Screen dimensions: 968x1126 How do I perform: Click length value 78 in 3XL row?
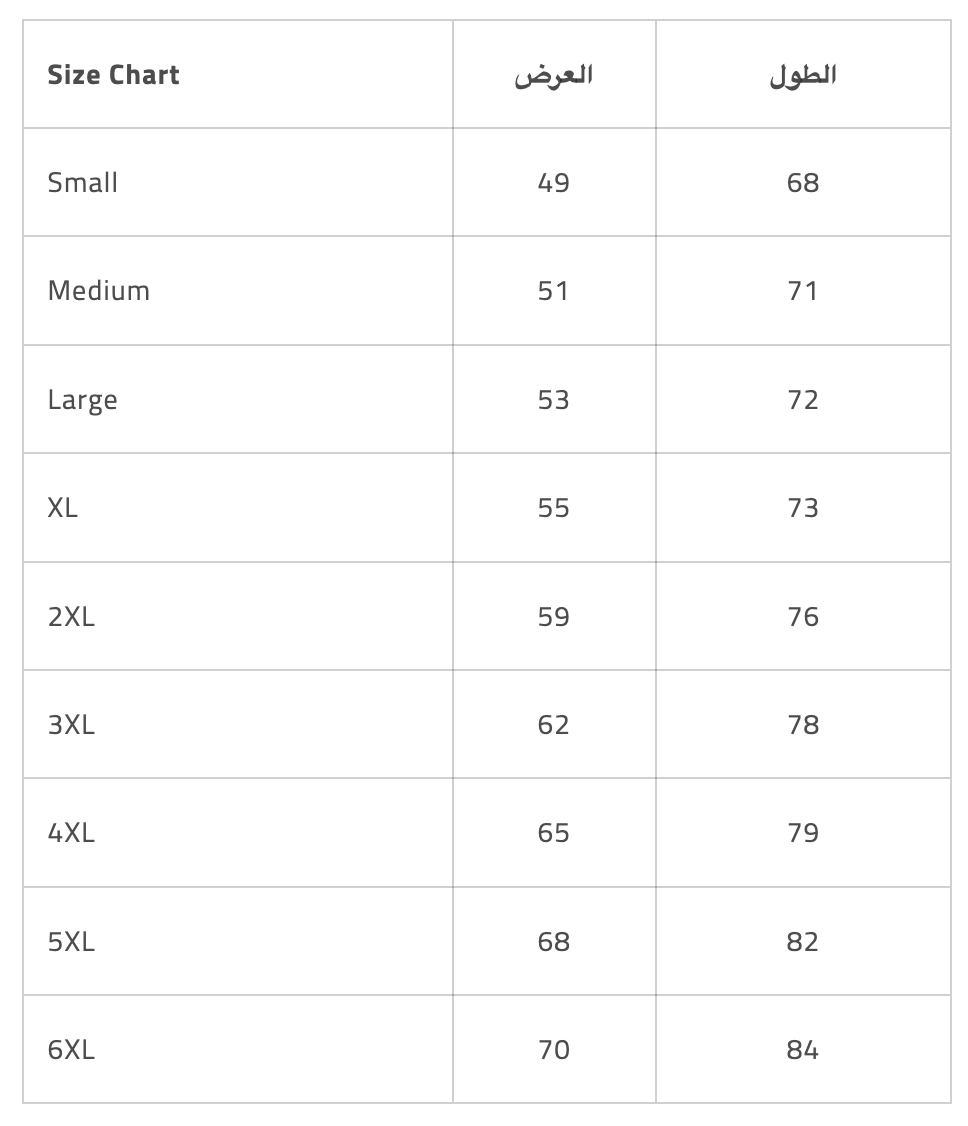pos(802,724)
